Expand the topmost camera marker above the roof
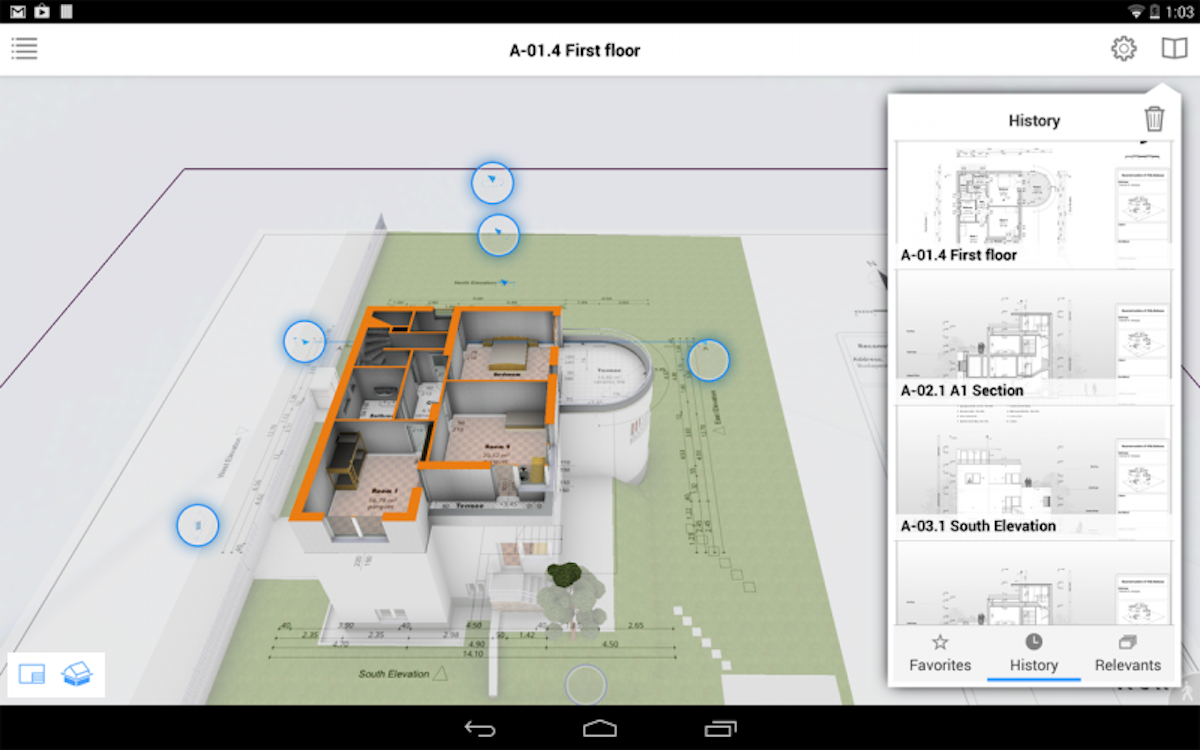The width and height of the screenshot is (1200, 750). (493, 183)
